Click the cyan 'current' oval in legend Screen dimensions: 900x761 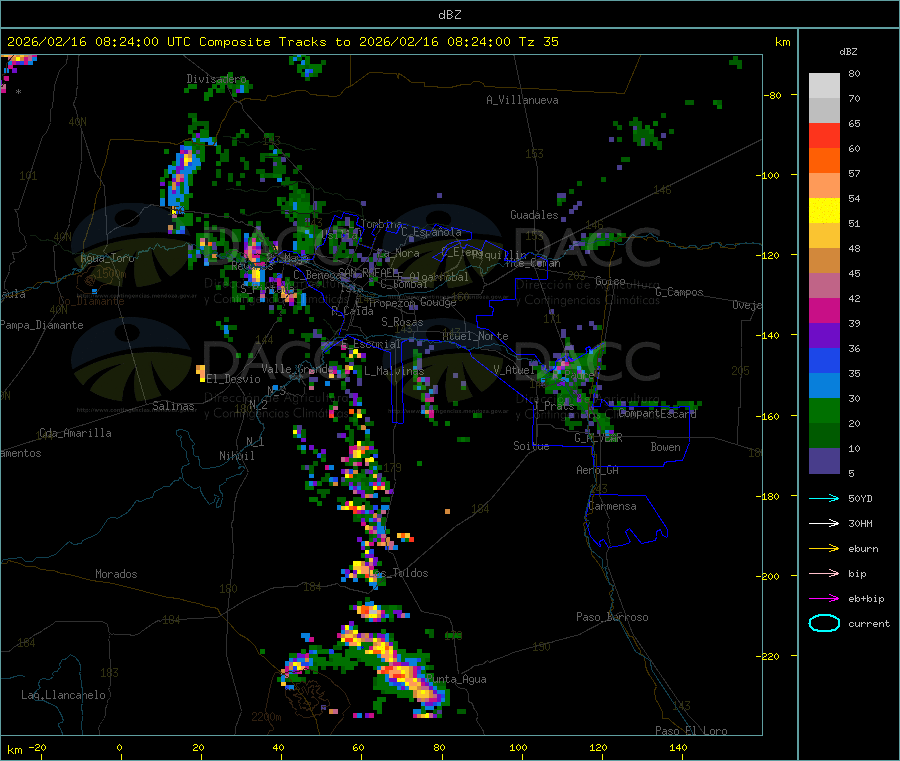tap(824, 623)
